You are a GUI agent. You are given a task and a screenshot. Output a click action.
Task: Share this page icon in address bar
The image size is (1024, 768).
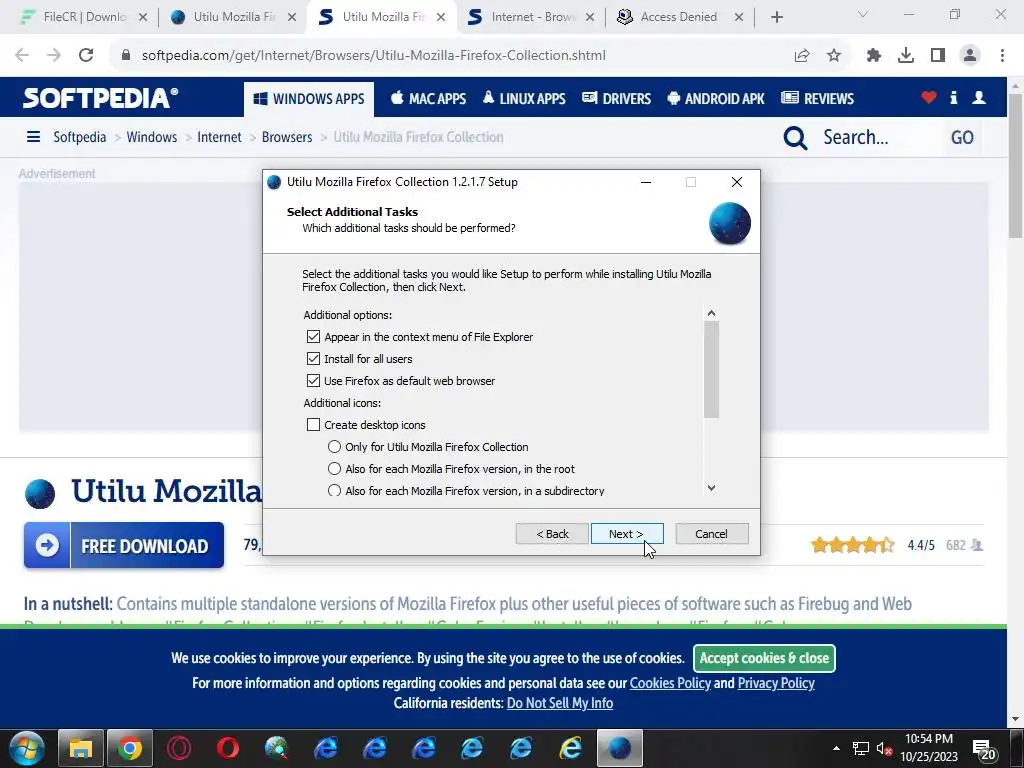point(802,56)
